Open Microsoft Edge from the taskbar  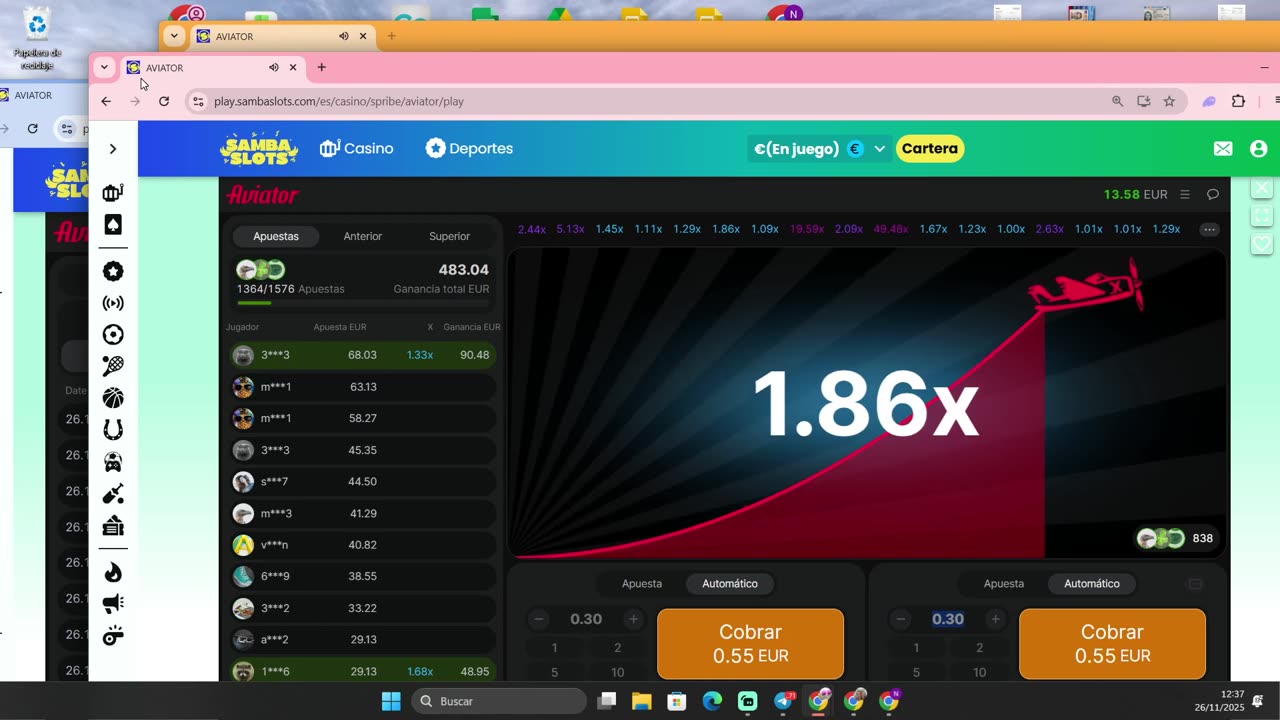coord(712,701)
